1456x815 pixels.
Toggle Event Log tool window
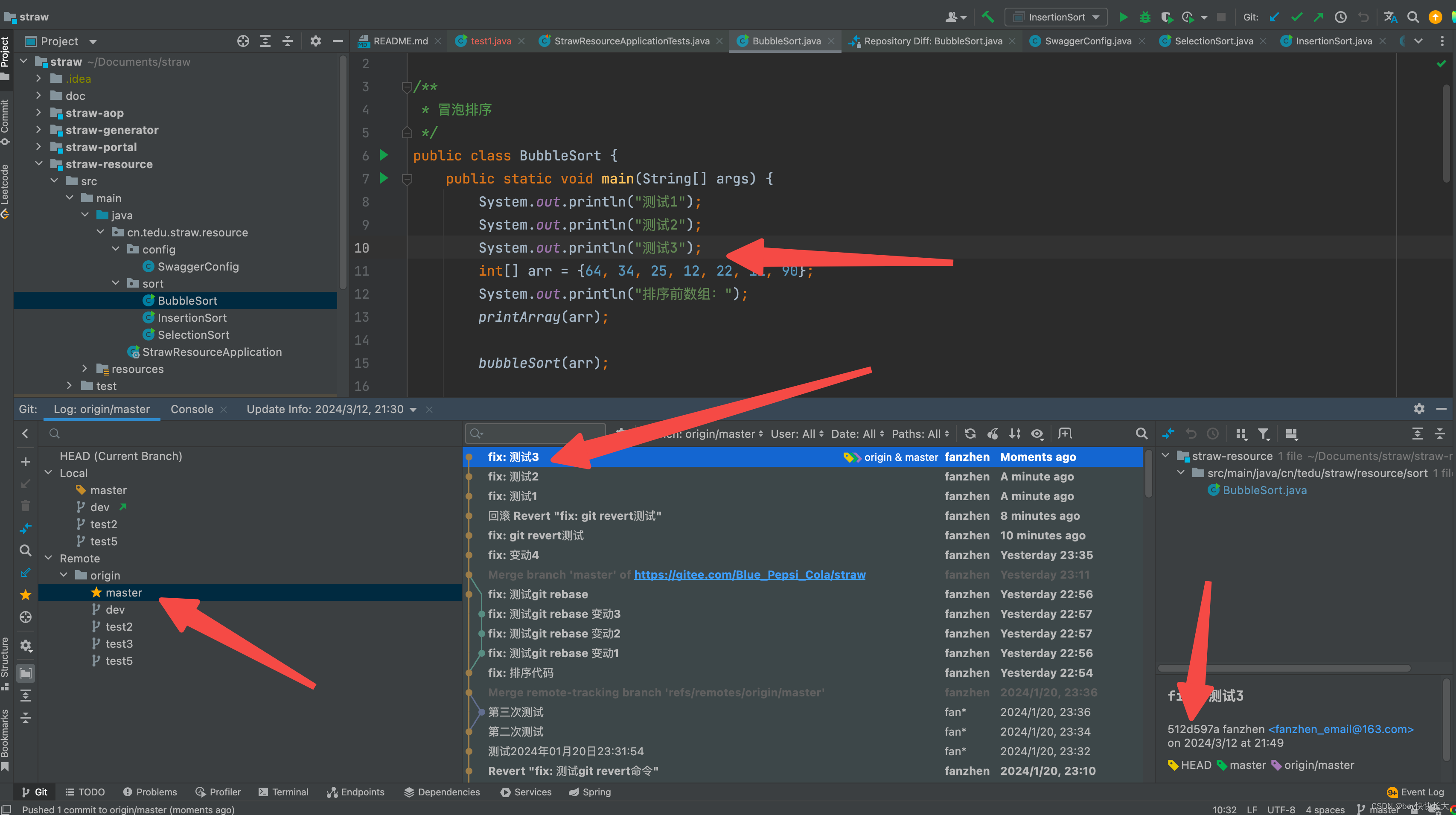[1415, 792]
